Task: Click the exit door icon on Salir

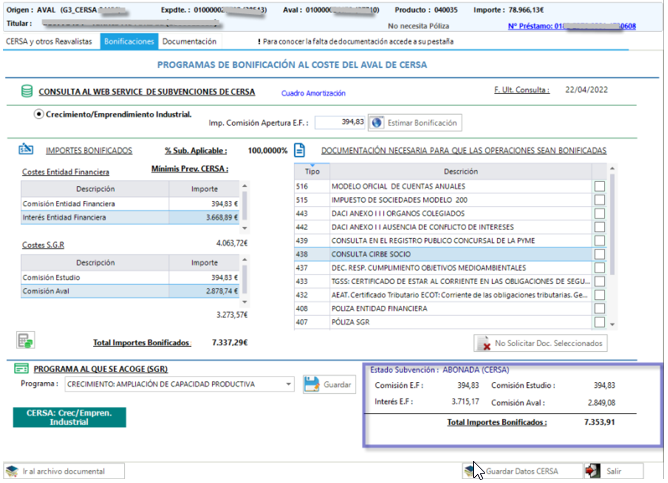Action: point(594,470)
